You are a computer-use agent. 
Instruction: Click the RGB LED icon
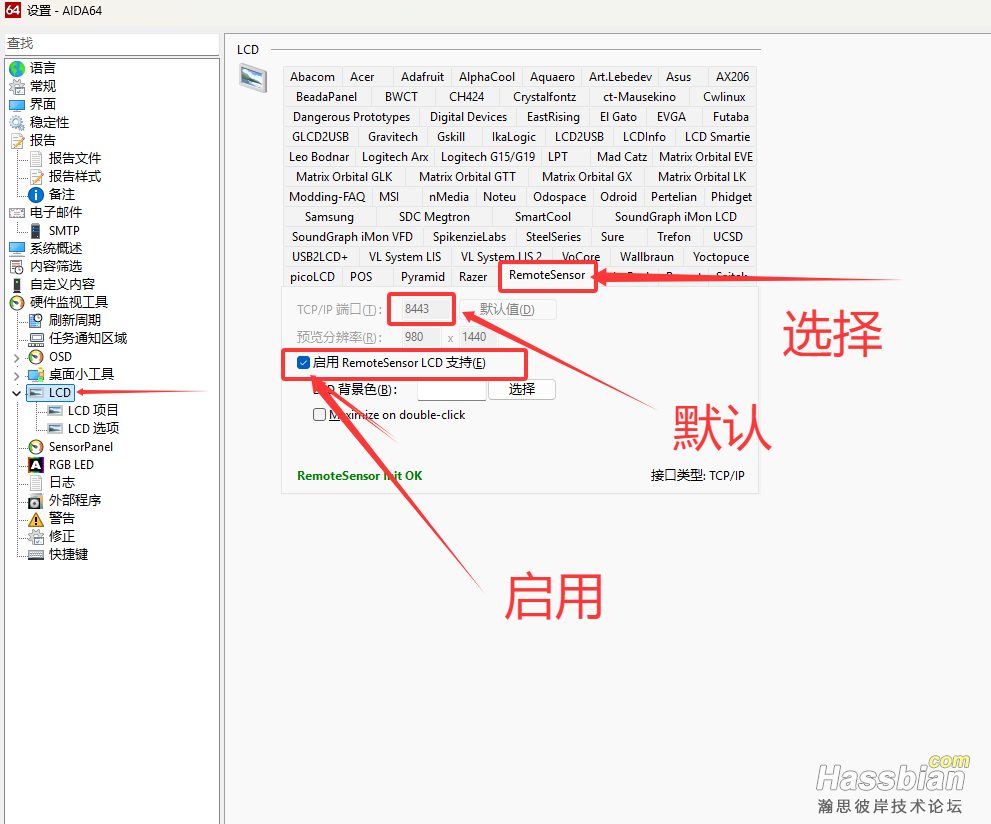pyautogui.click(x=36, y=465)
